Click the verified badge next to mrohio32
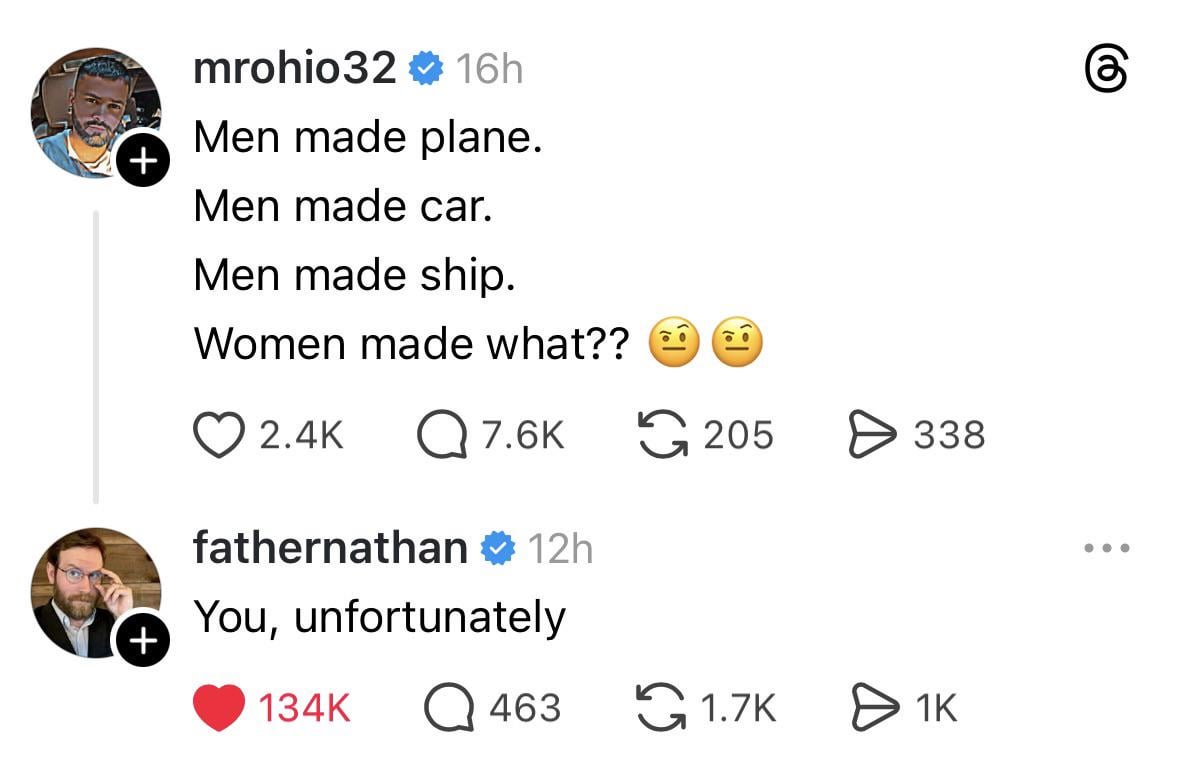Image resolution: width=1179 pixels, height=769 pixels. 427,69
